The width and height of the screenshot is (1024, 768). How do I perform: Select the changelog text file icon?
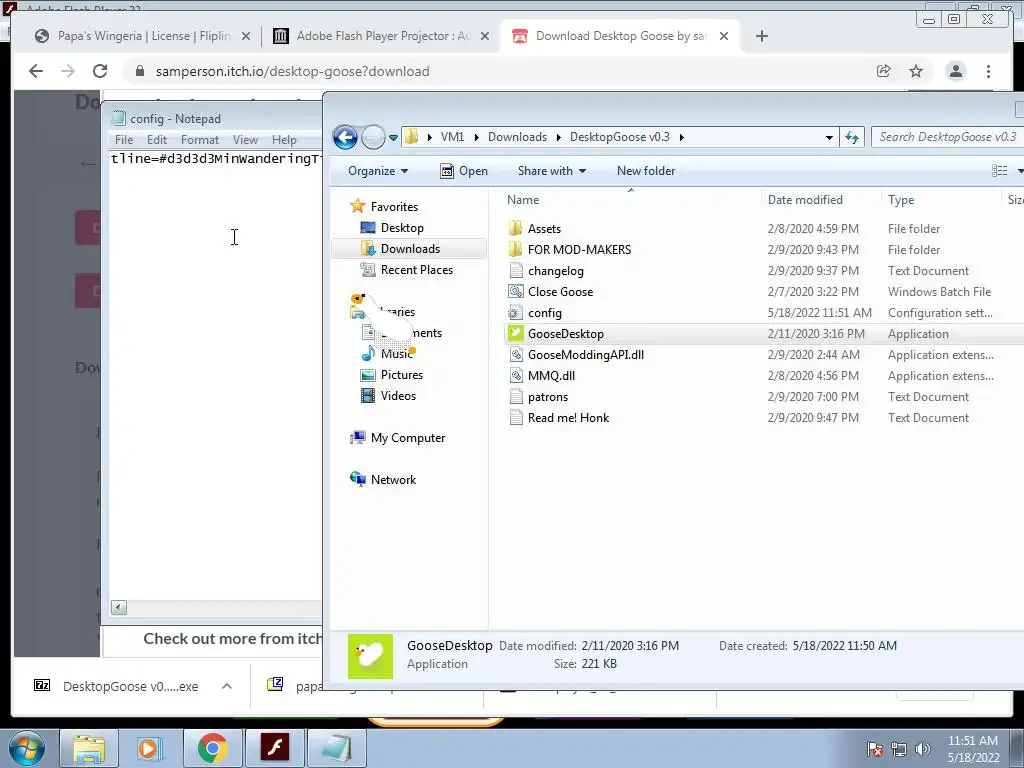coord(516,270)
